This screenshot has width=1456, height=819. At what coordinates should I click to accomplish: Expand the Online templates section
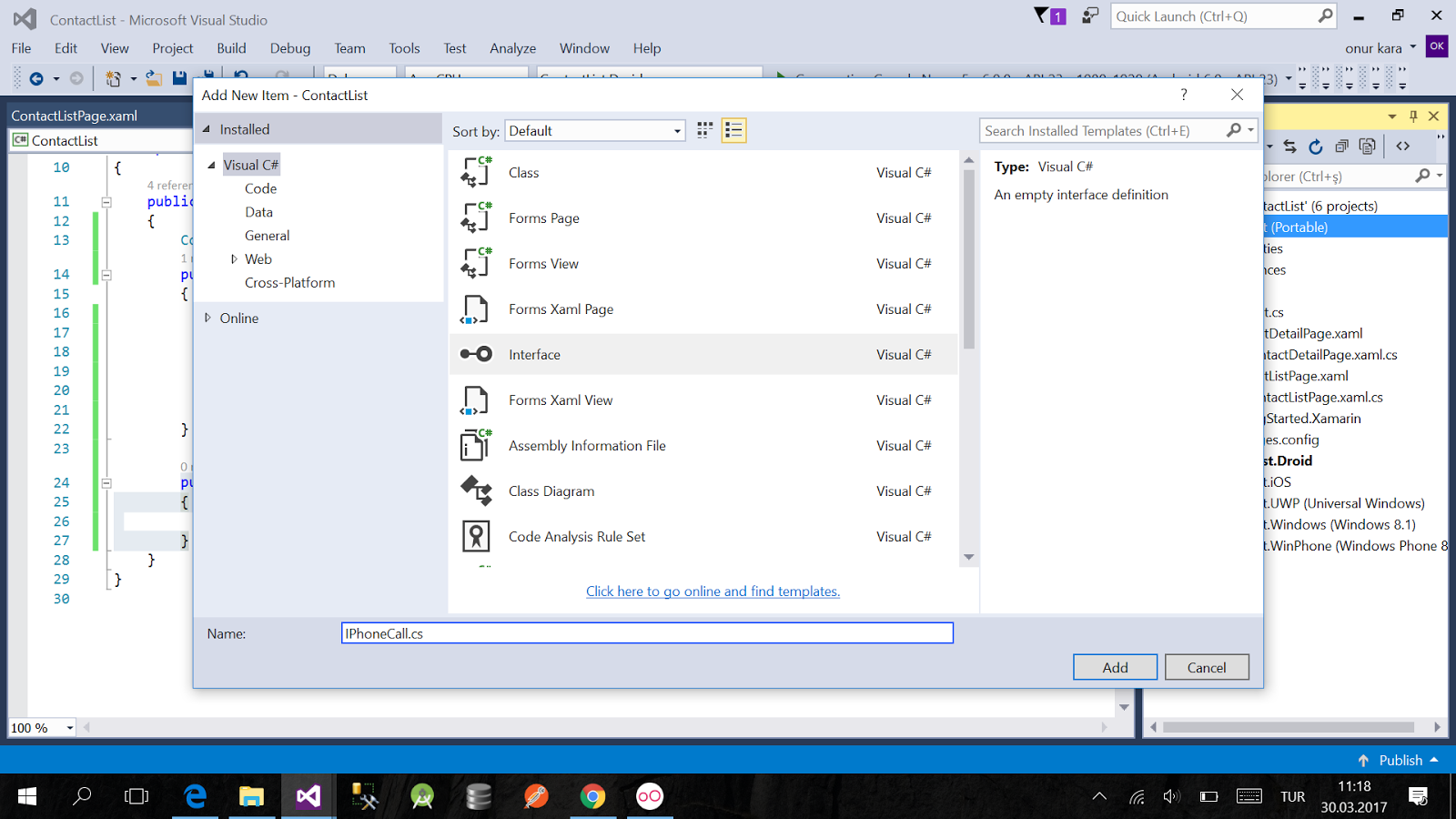tap(210, 318)
